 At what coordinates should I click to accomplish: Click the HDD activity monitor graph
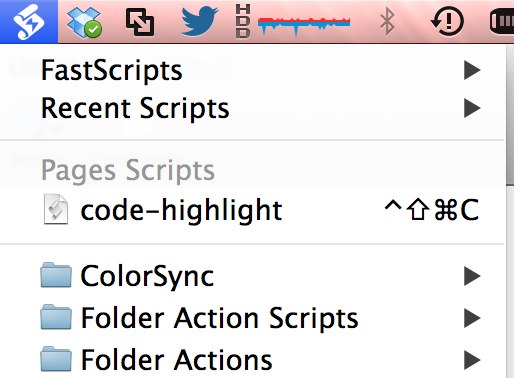pos(293,22)
